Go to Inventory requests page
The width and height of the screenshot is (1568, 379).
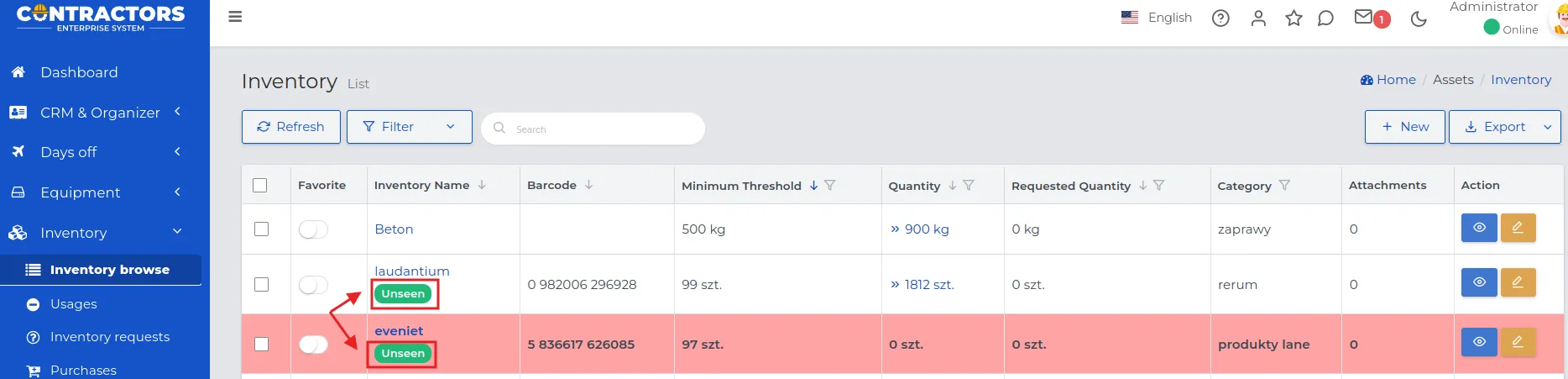point(110,337)
